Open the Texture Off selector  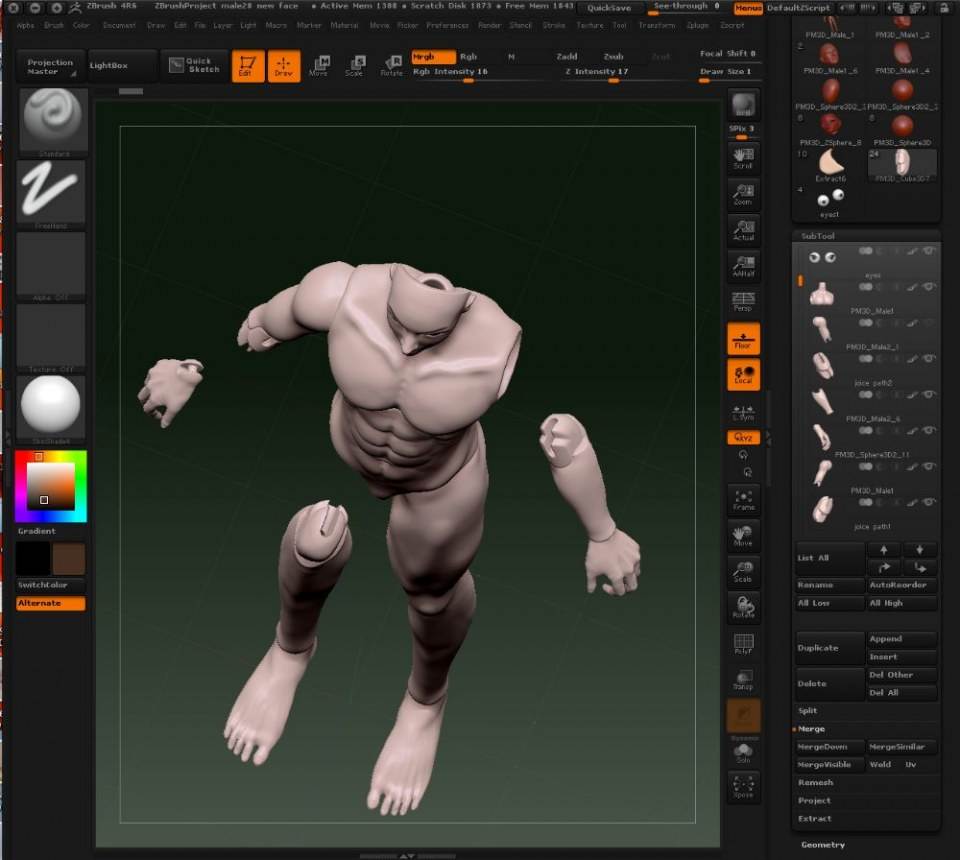click(51, 338)
